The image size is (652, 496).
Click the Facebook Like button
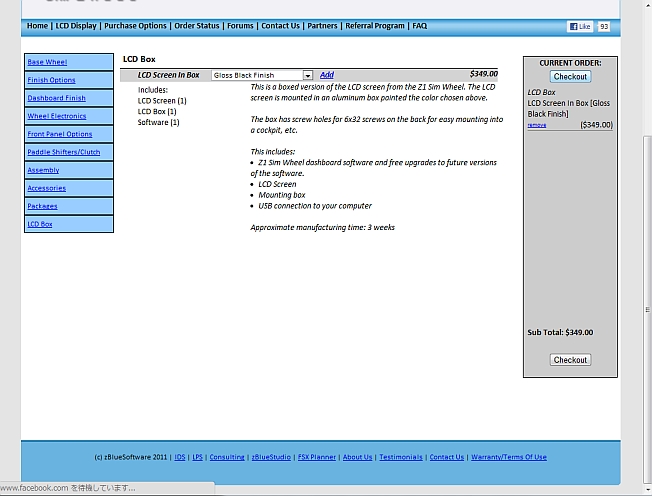[580, 27]
